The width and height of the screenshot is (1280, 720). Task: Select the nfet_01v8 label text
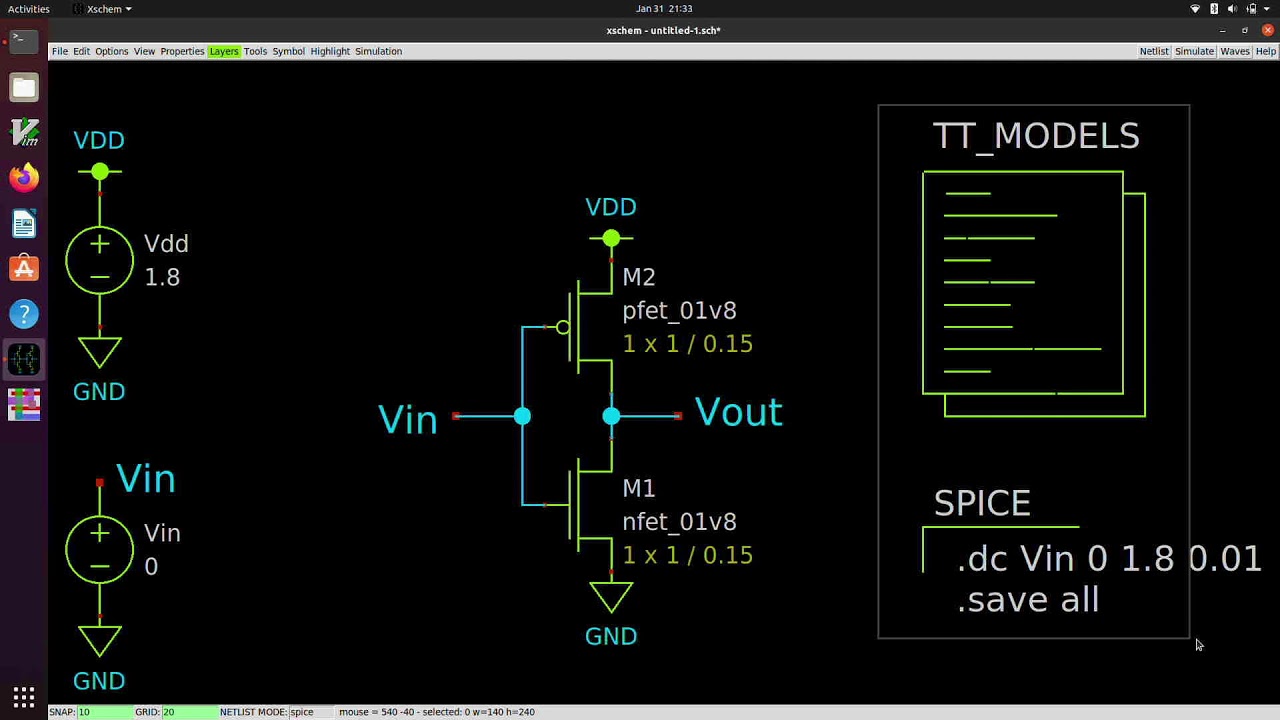(679, 522)
